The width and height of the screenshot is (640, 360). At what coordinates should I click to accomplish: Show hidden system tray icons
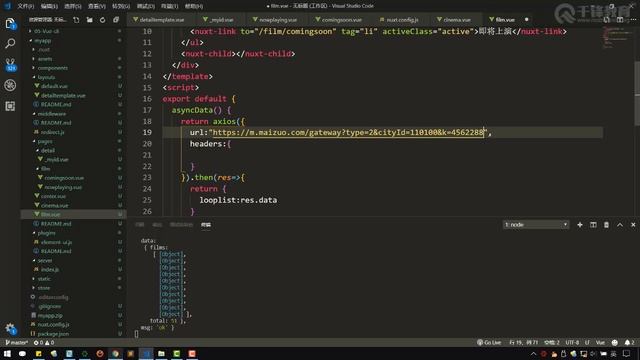[x=533, y=353]
